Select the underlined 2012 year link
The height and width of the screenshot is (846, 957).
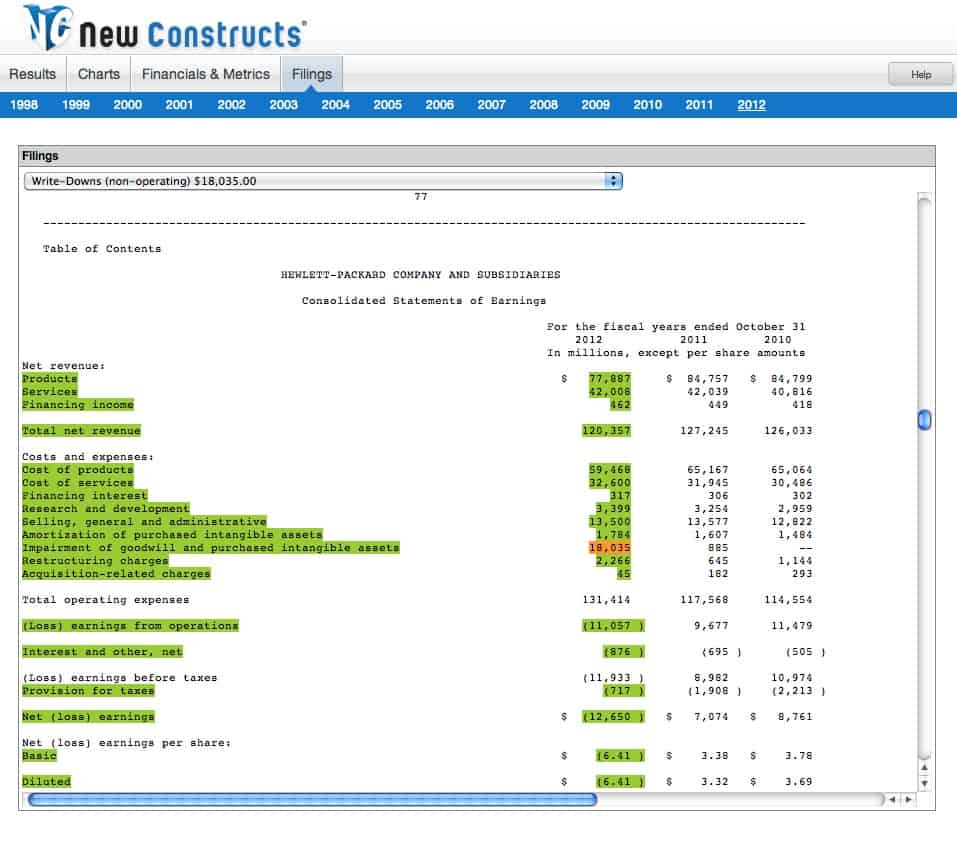click(x=751, y=105)
